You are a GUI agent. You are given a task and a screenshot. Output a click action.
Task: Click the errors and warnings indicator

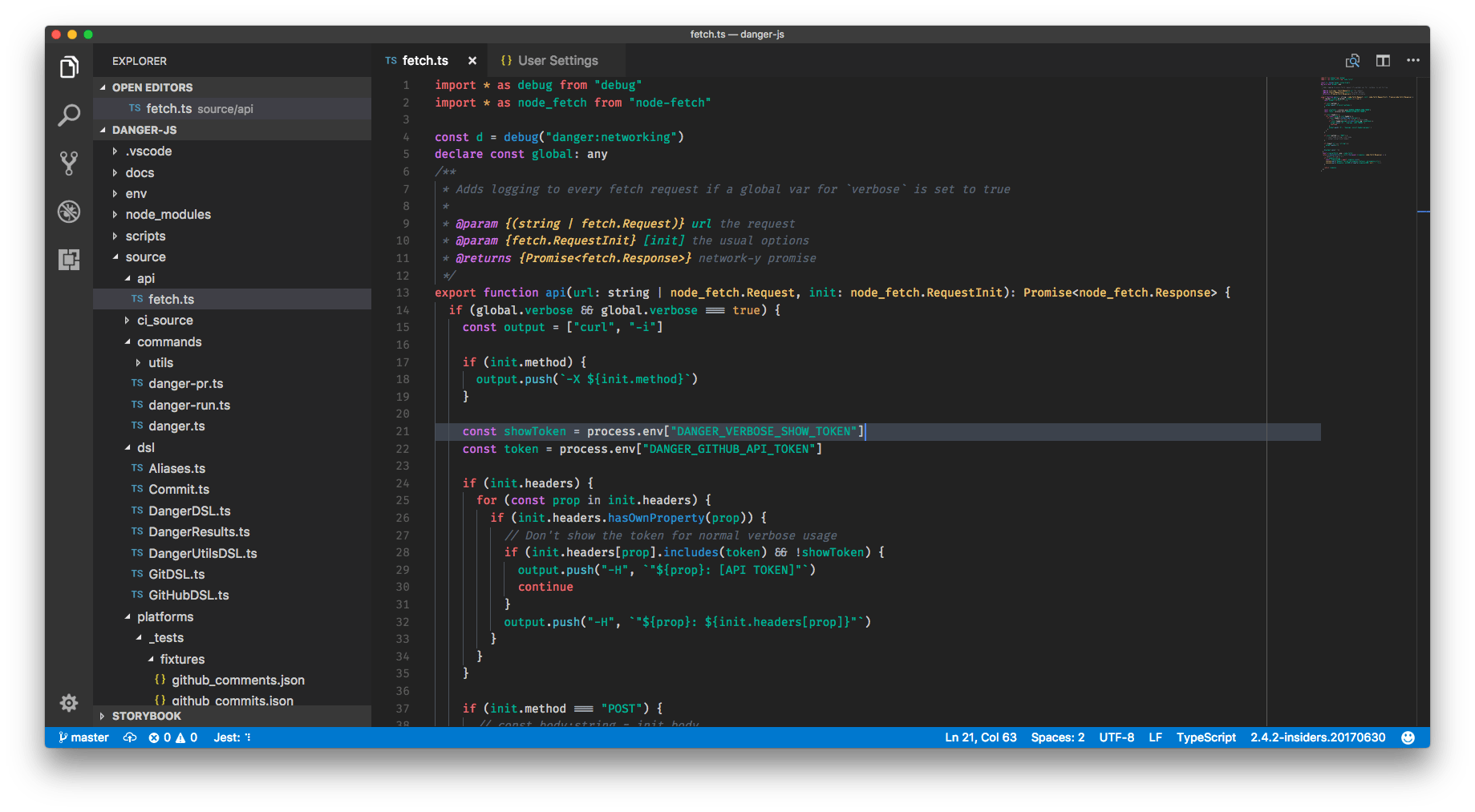click(x=172, y=737)
